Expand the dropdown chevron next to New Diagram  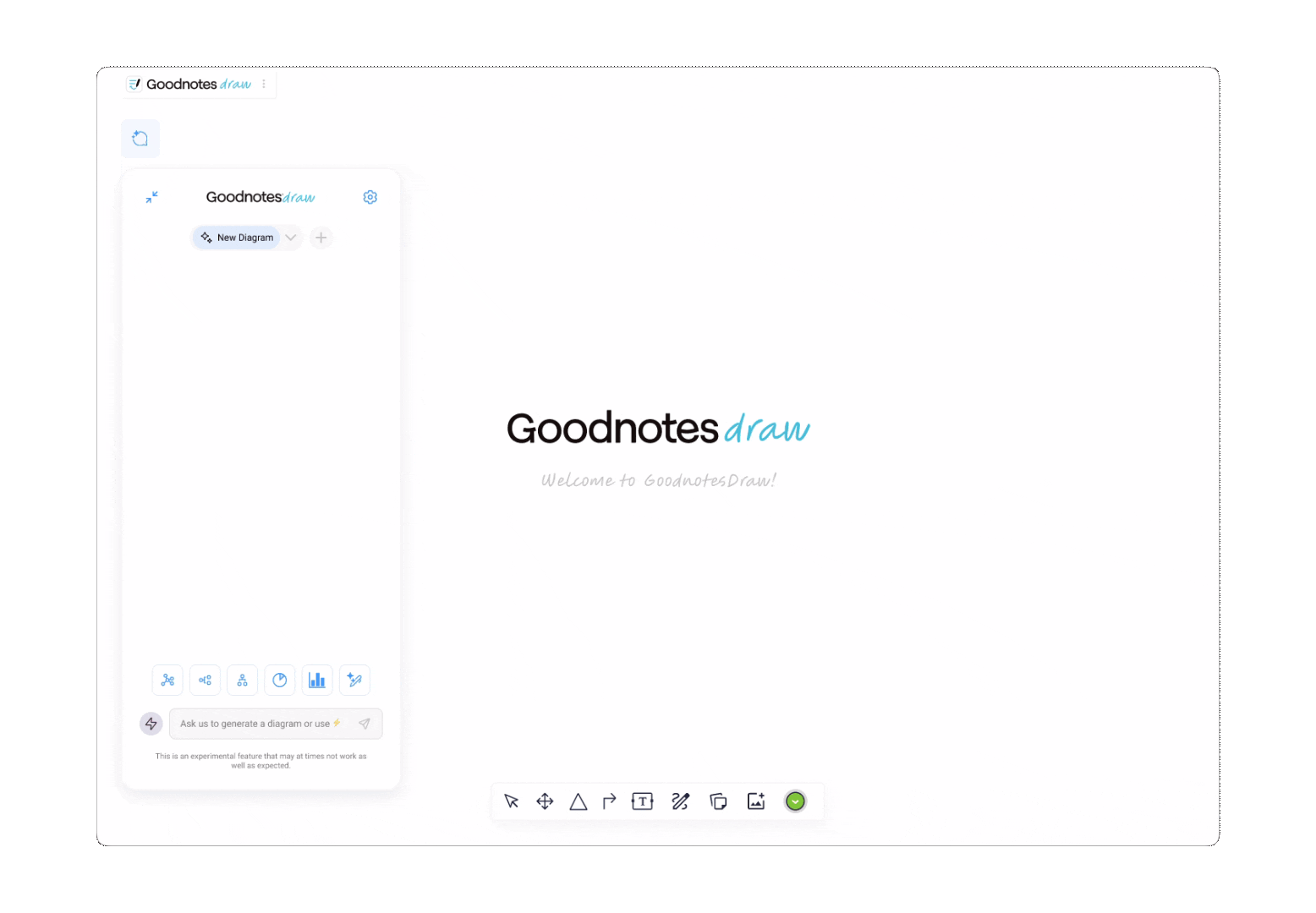tap(291, 238)
